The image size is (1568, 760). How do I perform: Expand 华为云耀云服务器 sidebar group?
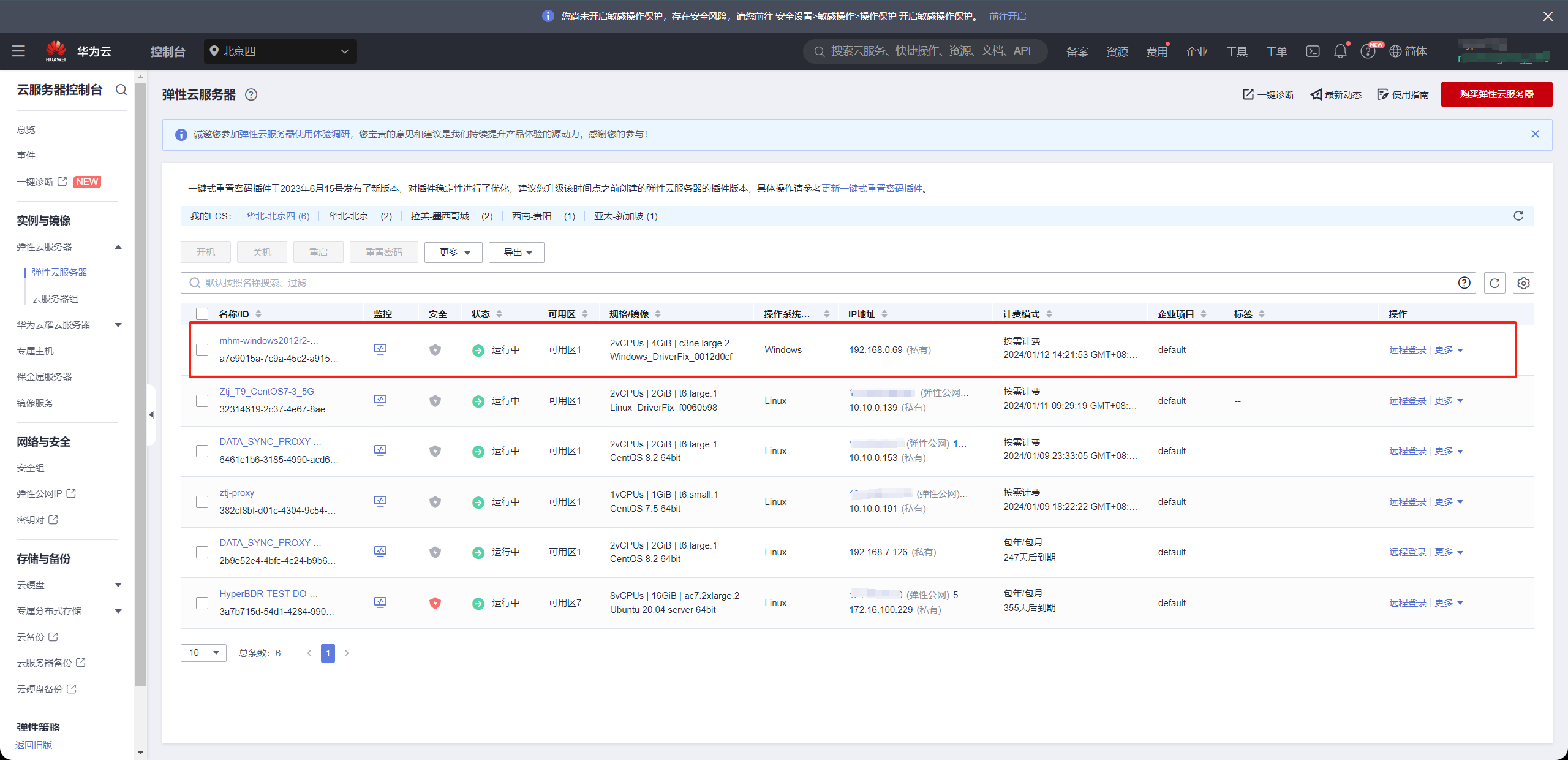tap(118, 325)
